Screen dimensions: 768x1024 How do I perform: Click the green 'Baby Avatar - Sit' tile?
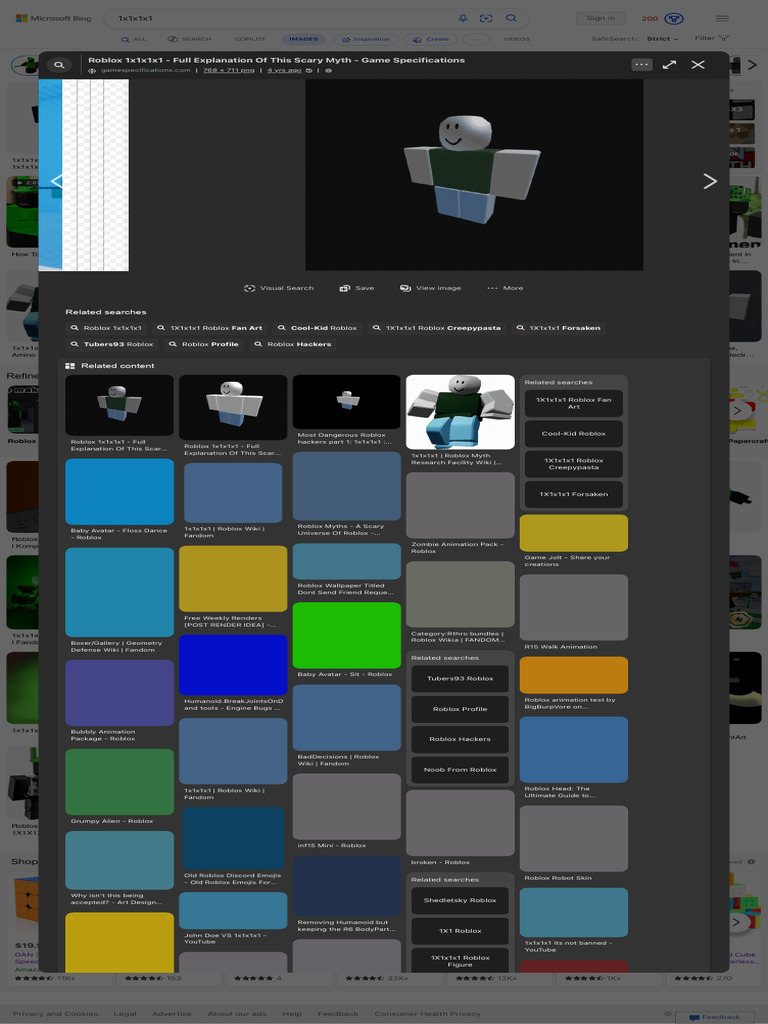346,635
